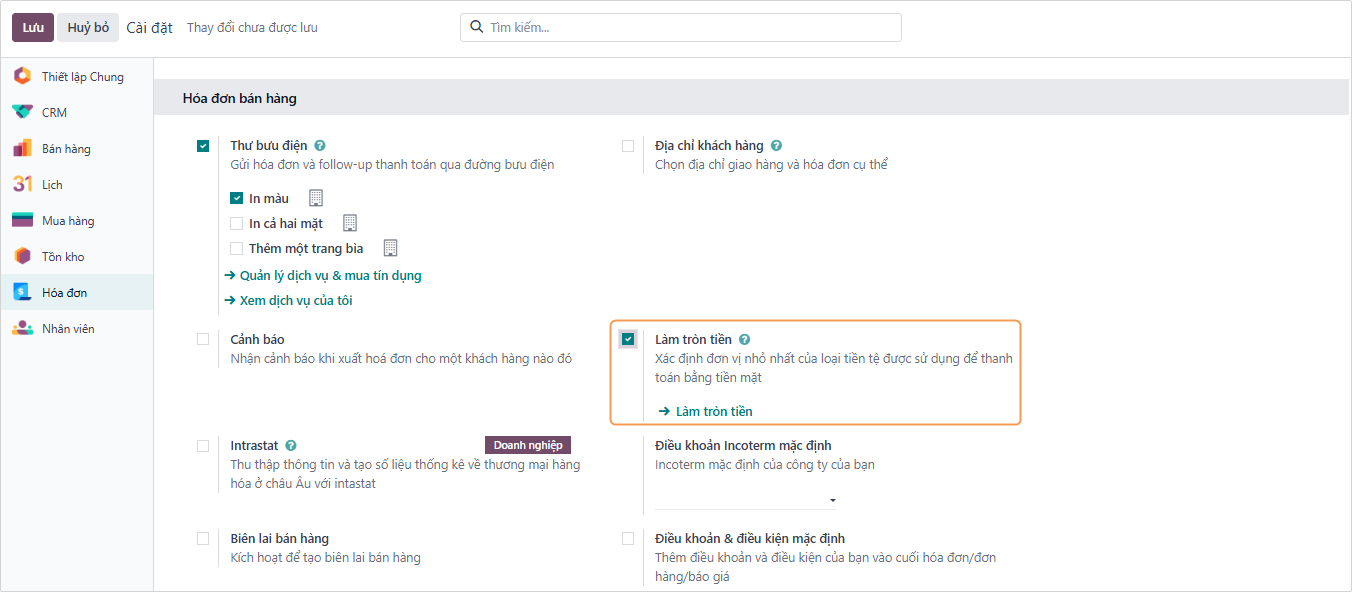This screenshot has height=592, width=1352.
Task: Open the Lịch calendar icon
Action: (22, 184)
